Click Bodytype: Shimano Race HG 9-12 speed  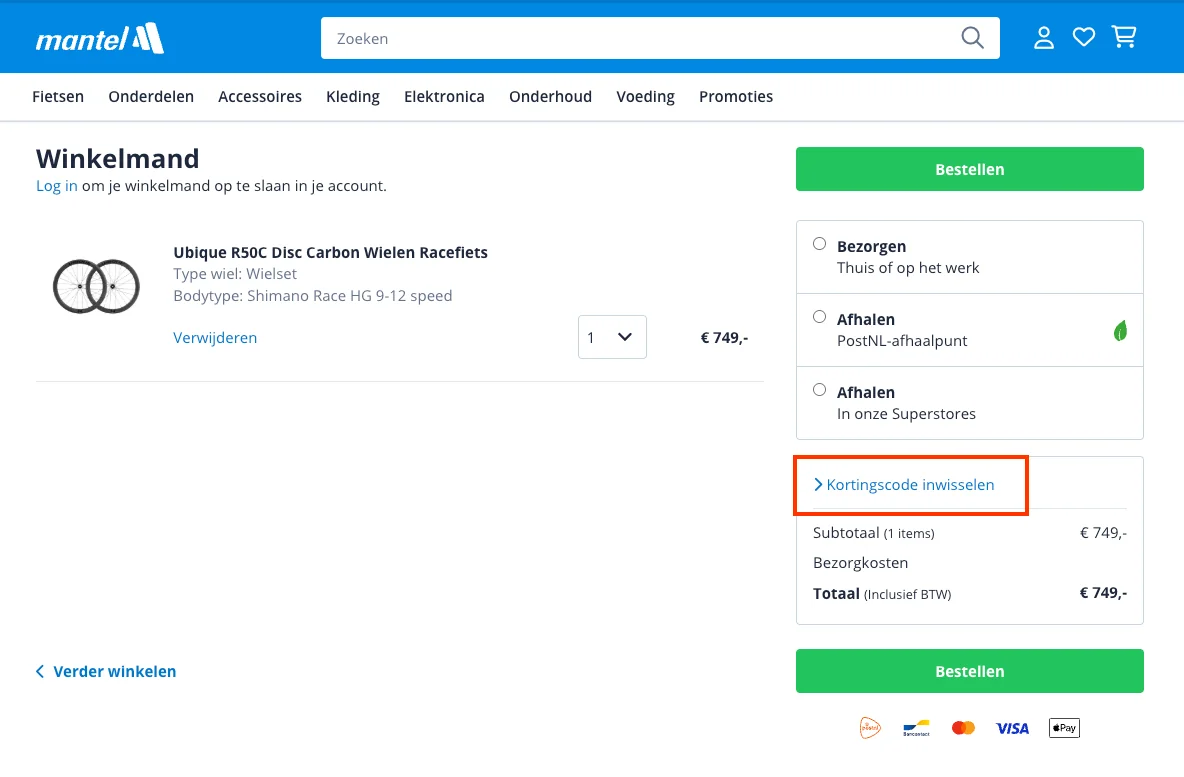pyautogui.click(x=313, y=295)
